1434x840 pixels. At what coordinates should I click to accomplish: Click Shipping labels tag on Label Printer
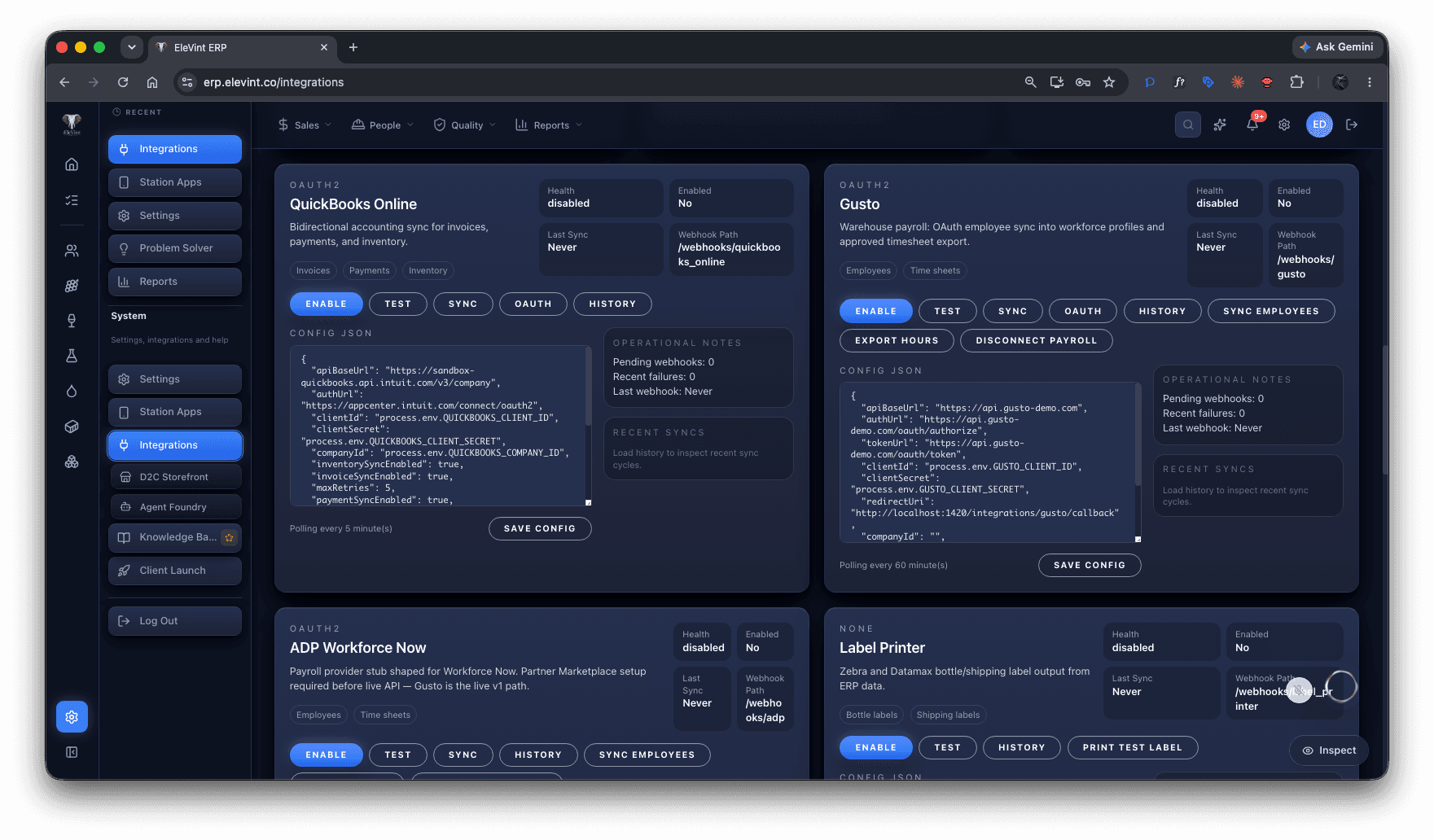(x=949, y=715)
